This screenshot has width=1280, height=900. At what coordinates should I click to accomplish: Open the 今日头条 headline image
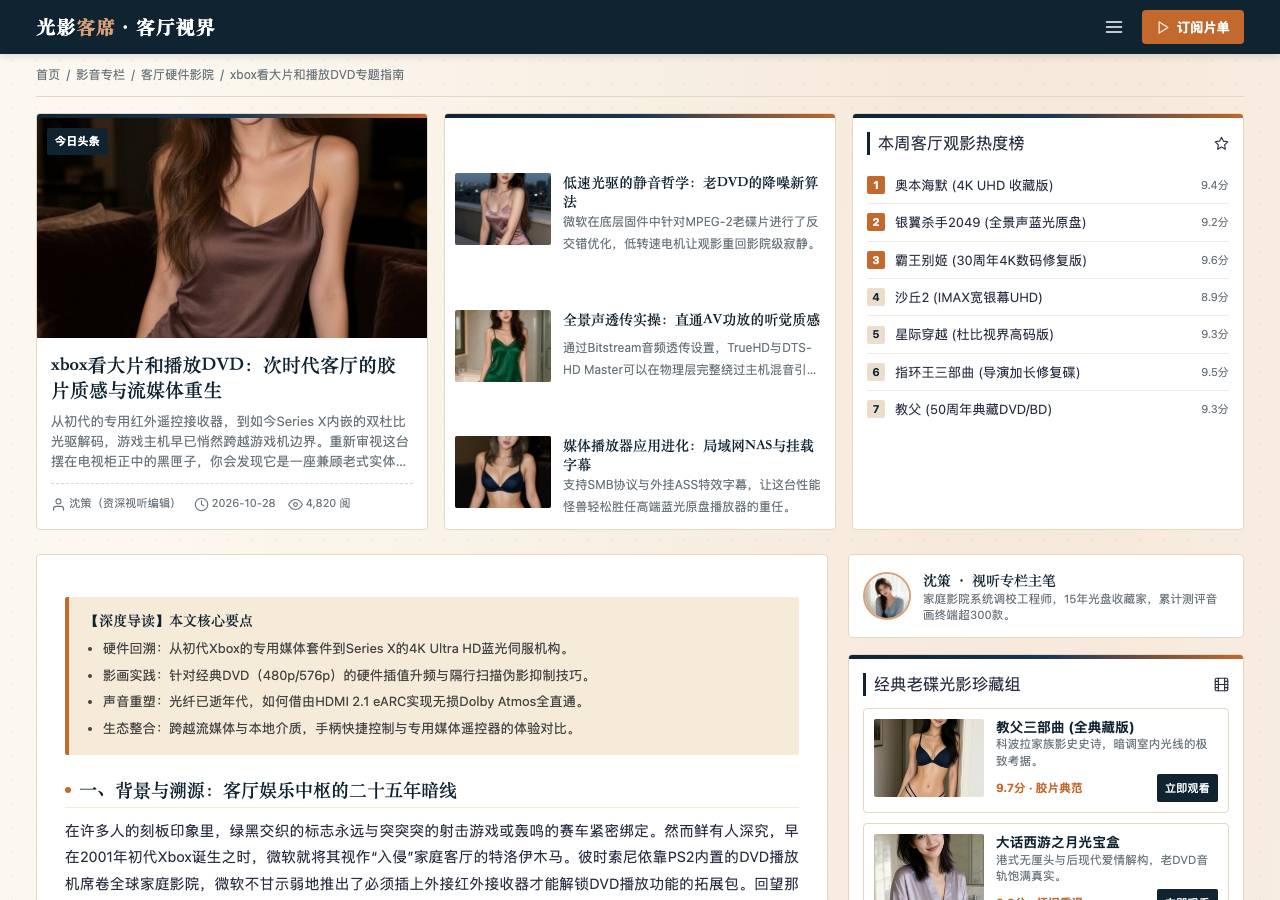[x=232, y=228]
